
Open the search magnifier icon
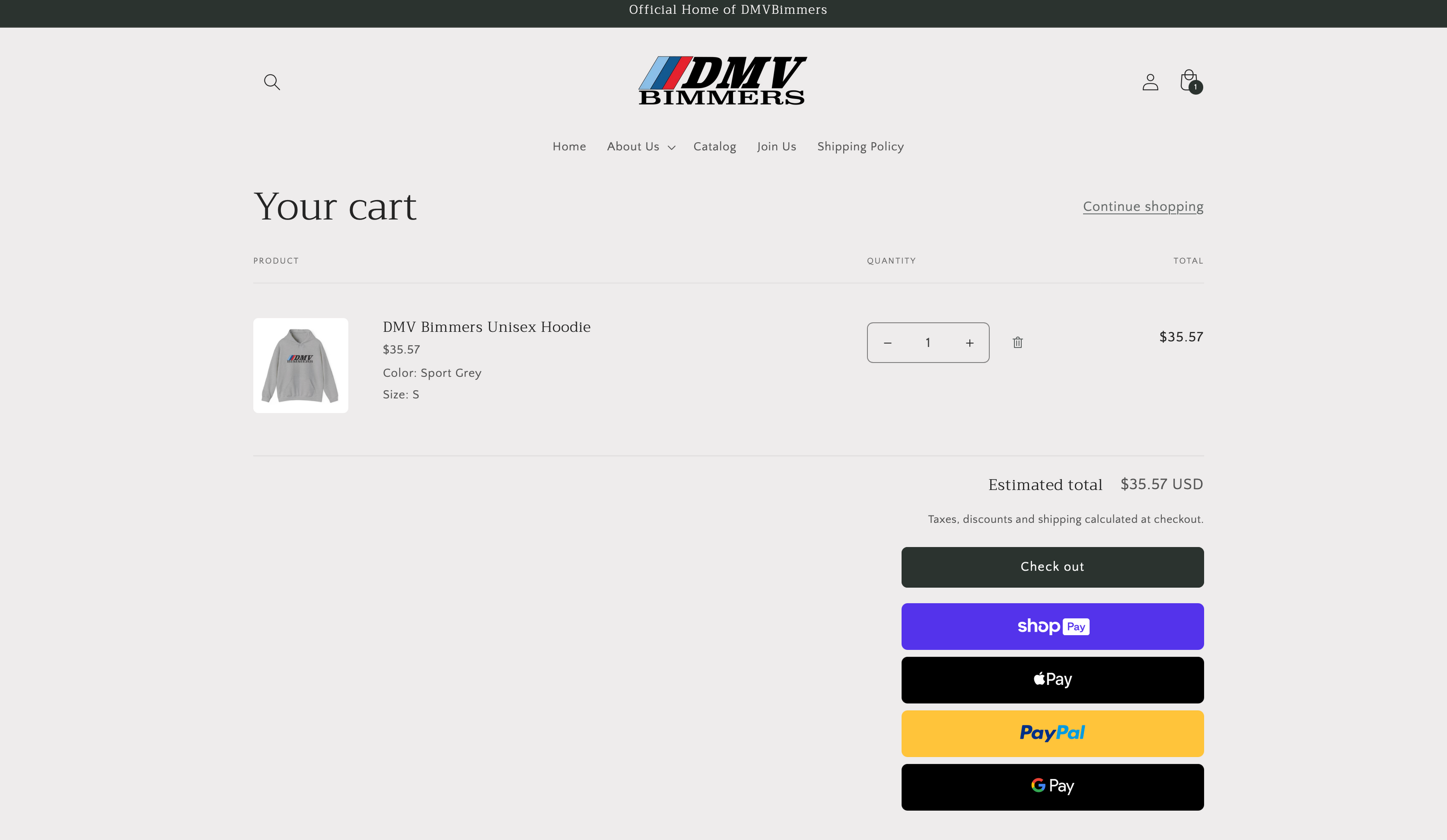272,82
